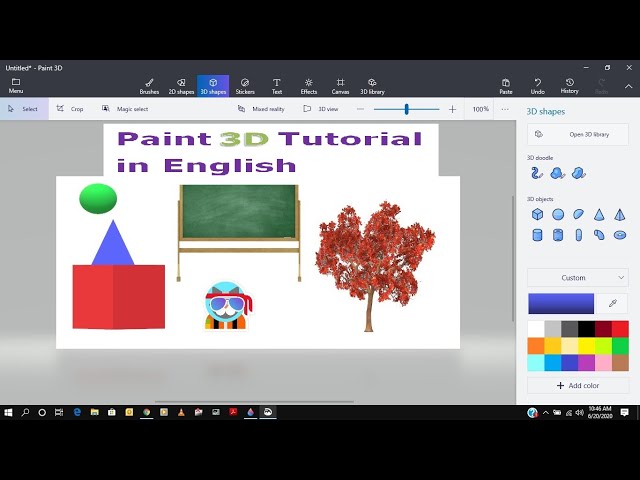Click the red cube on canvas
640x480 pixels.
pyautogui.click(x=119, y=297)
